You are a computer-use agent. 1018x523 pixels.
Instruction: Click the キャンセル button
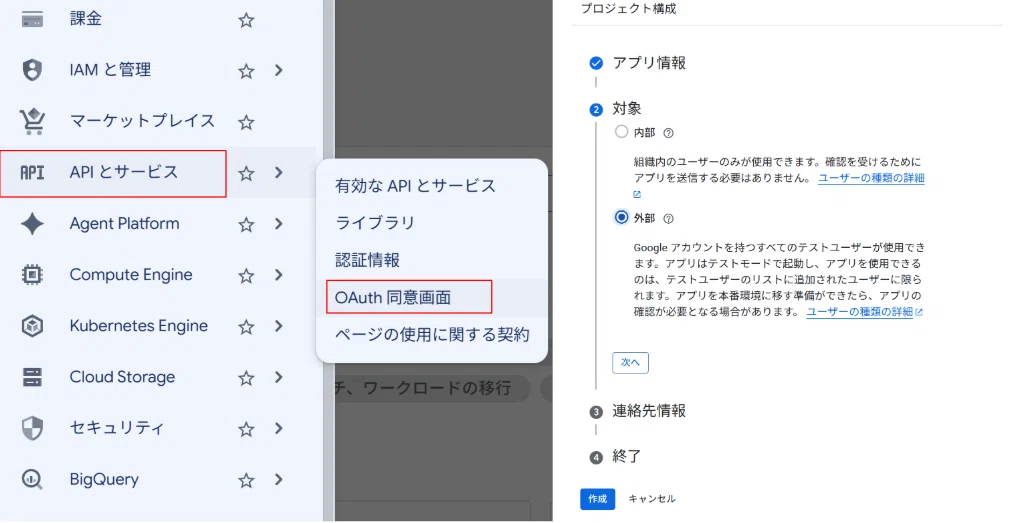pos(652,499)
